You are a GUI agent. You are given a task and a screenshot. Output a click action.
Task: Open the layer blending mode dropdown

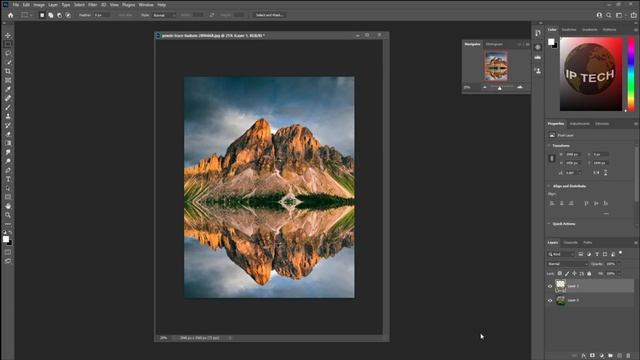click(567, 264)
